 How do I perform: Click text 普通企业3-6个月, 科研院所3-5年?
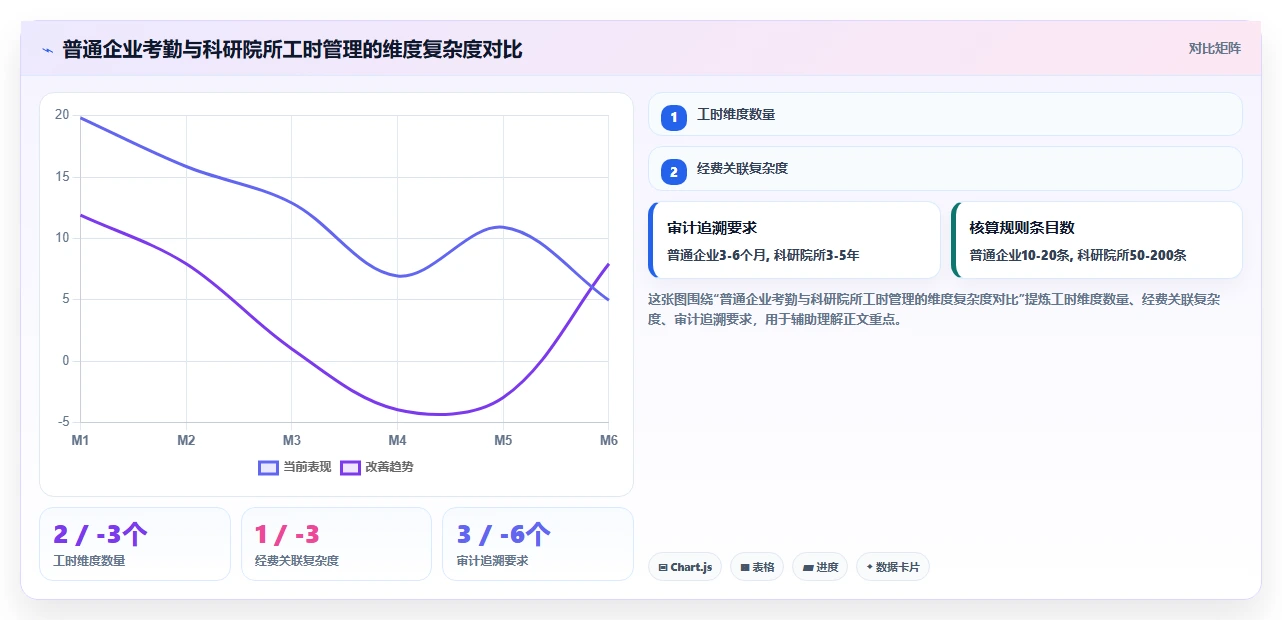pos(763,255)
